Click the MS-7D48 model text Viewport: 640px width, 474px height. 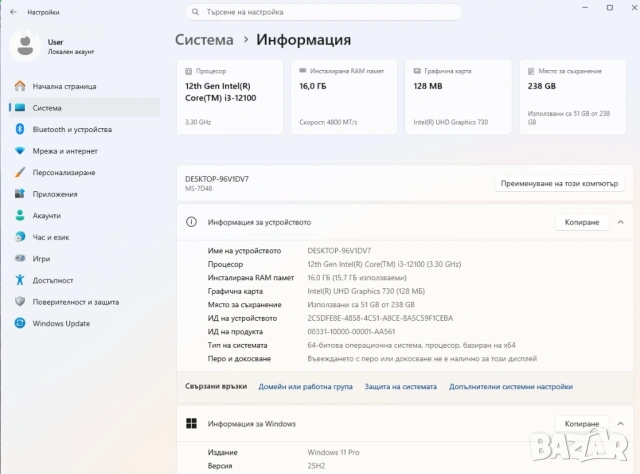(198, 189)
